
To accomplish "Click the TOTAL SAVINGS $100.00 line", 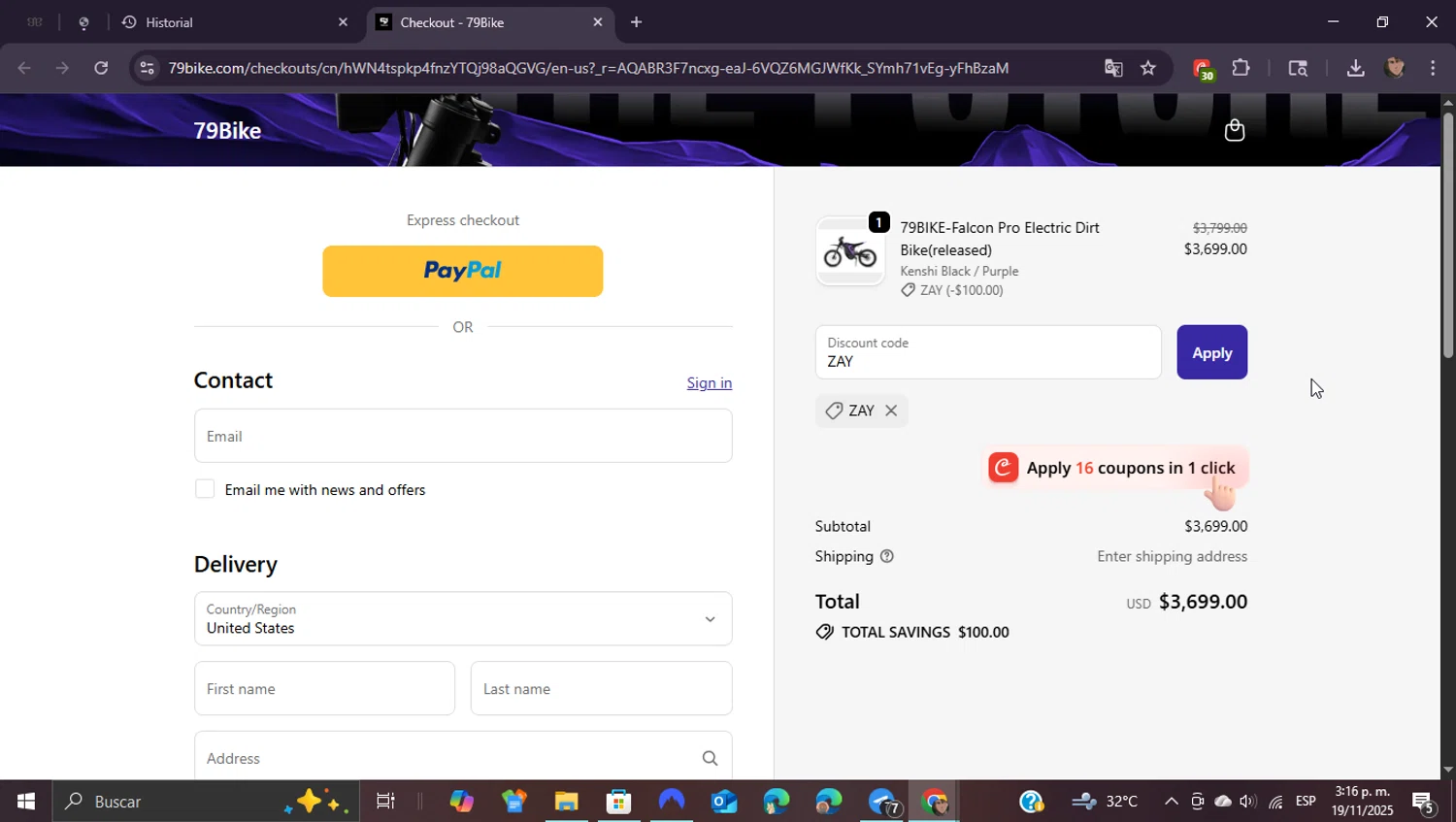I will (x=912, y=632).
